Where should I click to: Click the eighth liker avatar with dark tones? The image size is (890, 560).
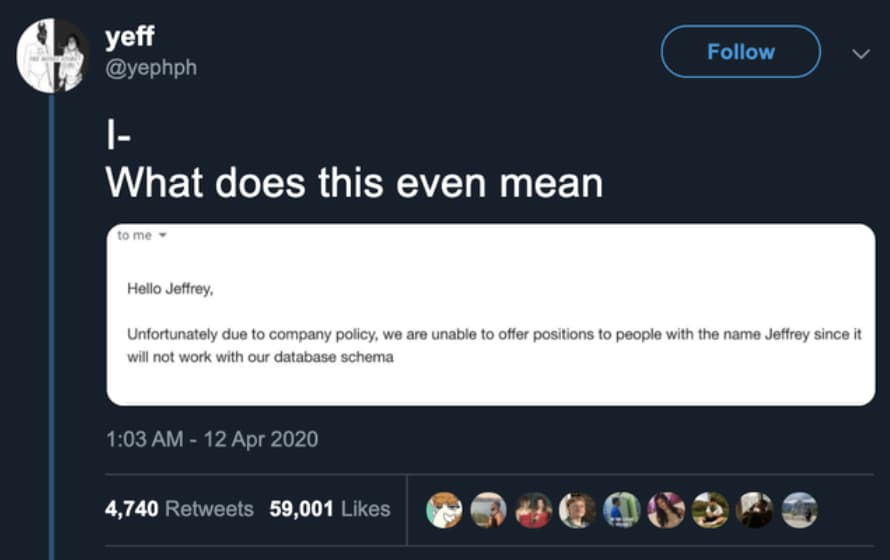(755, 509)
